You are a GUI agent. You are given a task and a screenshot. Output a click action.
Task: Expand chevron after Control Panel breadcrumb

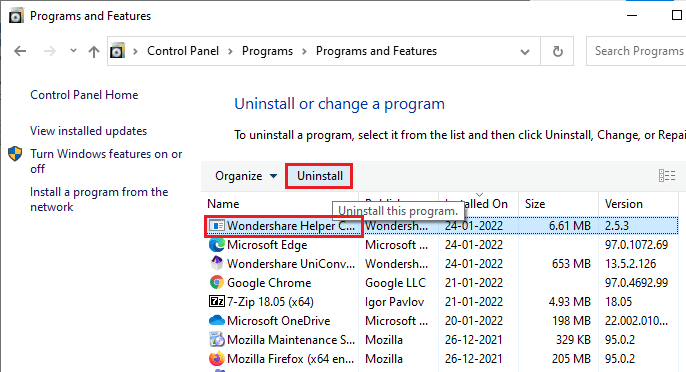[x=230, y=52]
